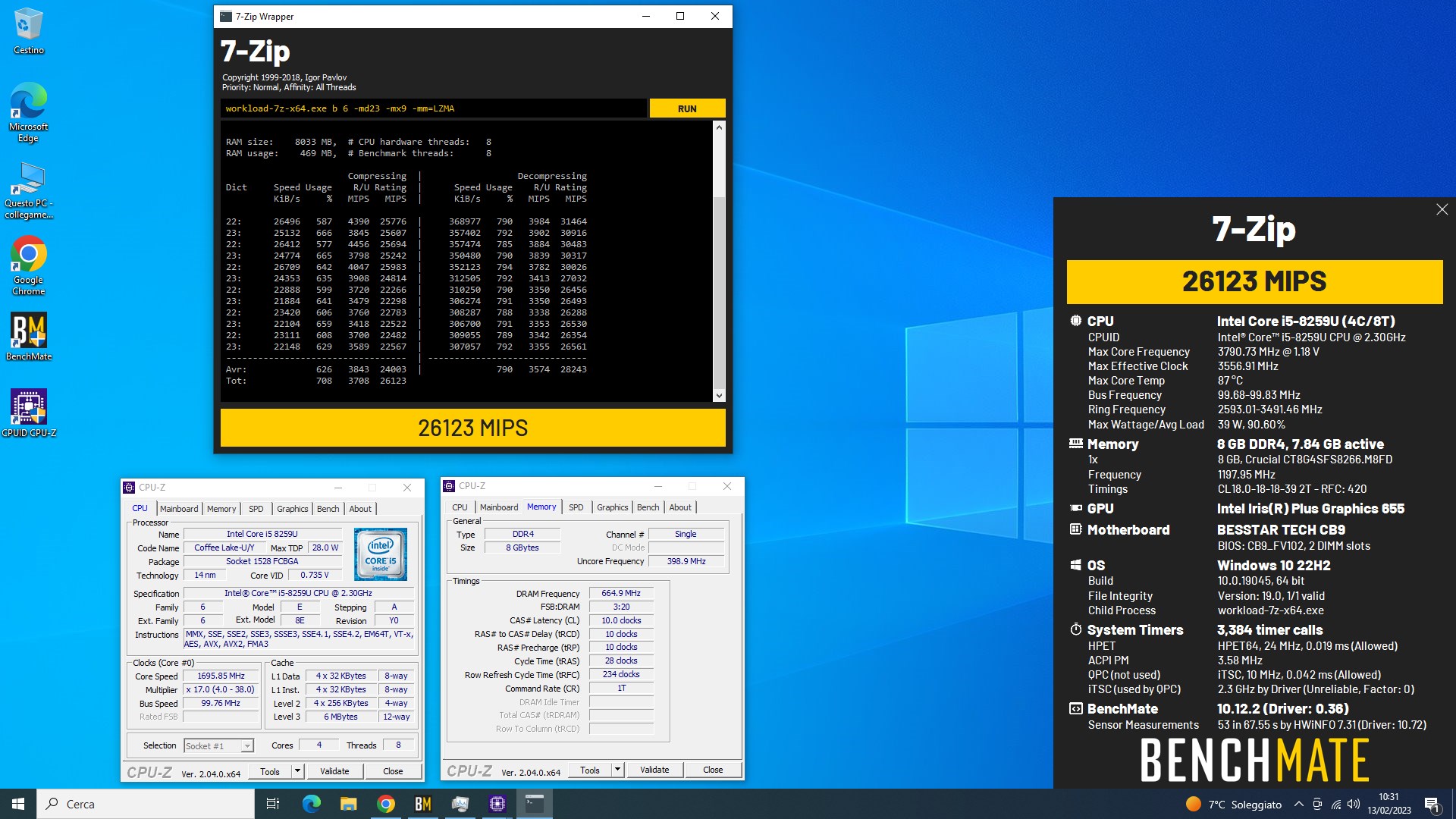Switch to Memory tab in left CPU-Z
This screenshot has height=819, width=1456.
coord(221,509)
